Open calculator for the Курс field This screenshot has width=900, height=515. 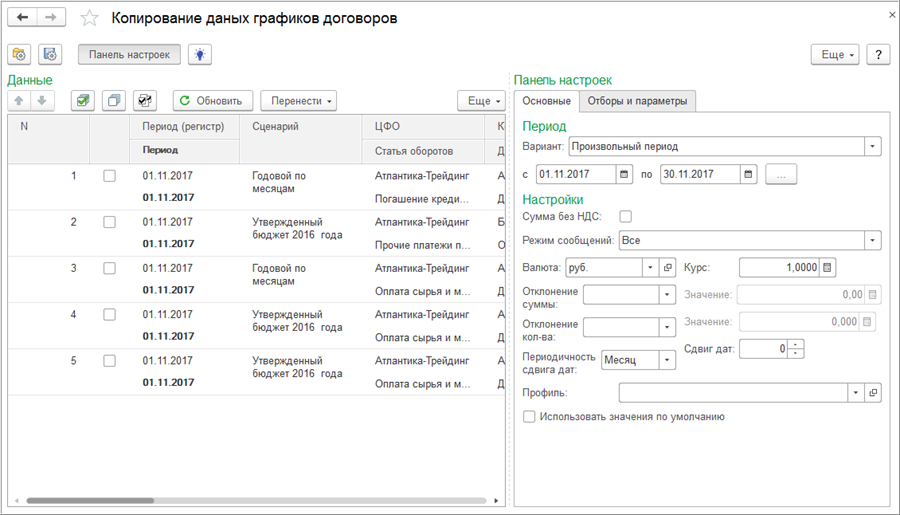(828, 268)
